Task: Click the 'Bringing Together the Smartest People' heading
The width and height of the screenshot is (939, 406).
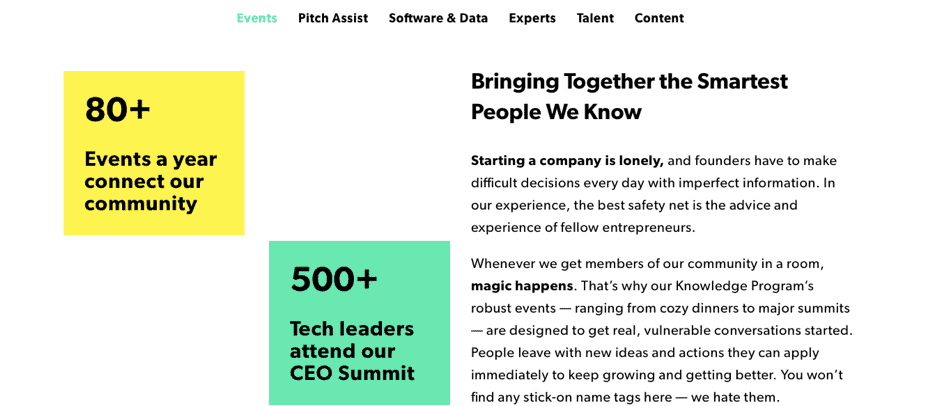Action: click(629, 96)
